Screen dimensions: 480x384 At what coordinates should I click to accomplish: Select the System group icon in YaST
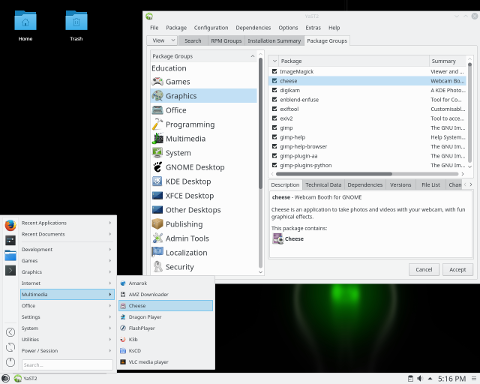[x=157, y=153]
